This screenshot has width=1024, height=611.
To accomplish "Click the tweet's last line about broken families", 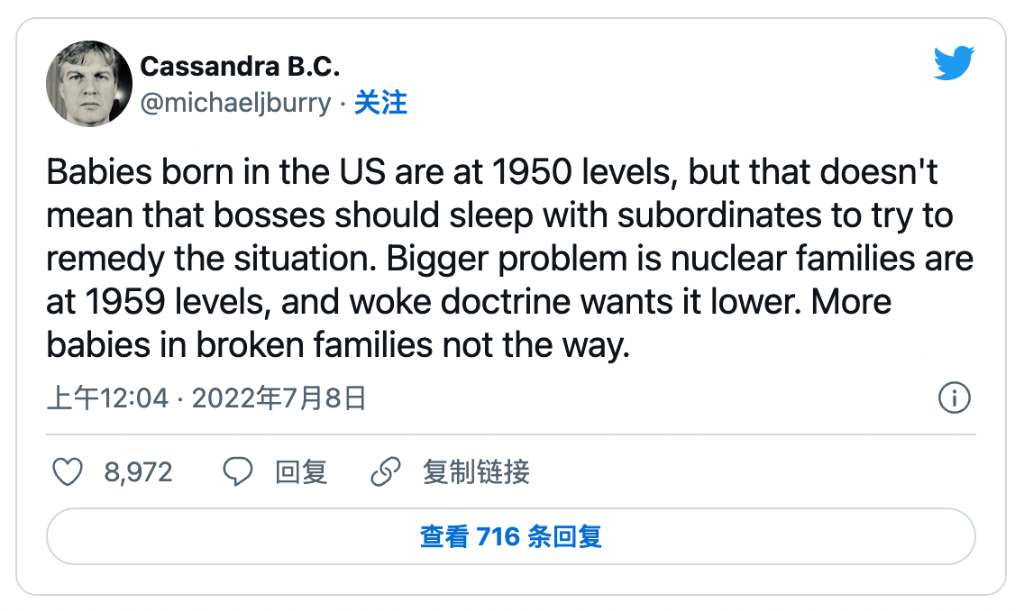I will [339, 344].
